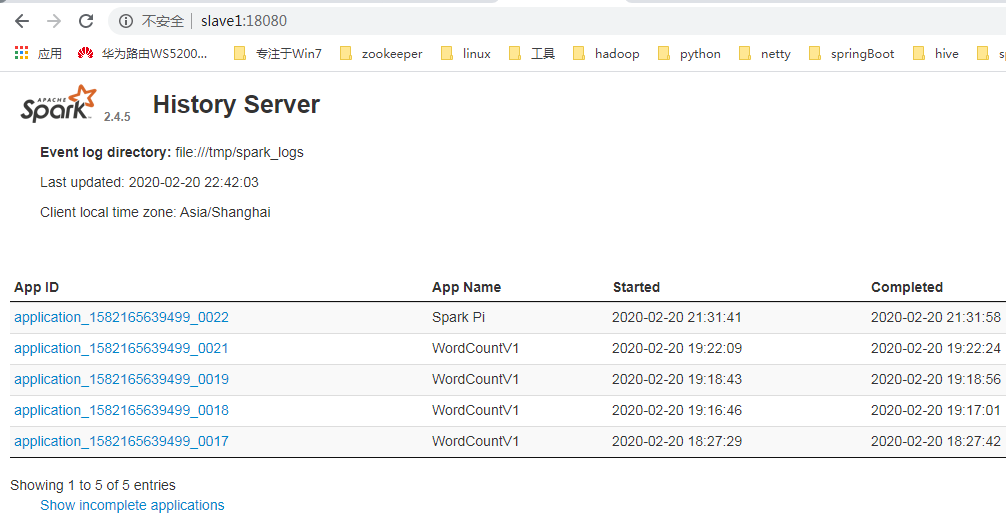Open the hive bookmark folder
The image size is (1006, 516).
pyautogui.click(x=935, y=53)
